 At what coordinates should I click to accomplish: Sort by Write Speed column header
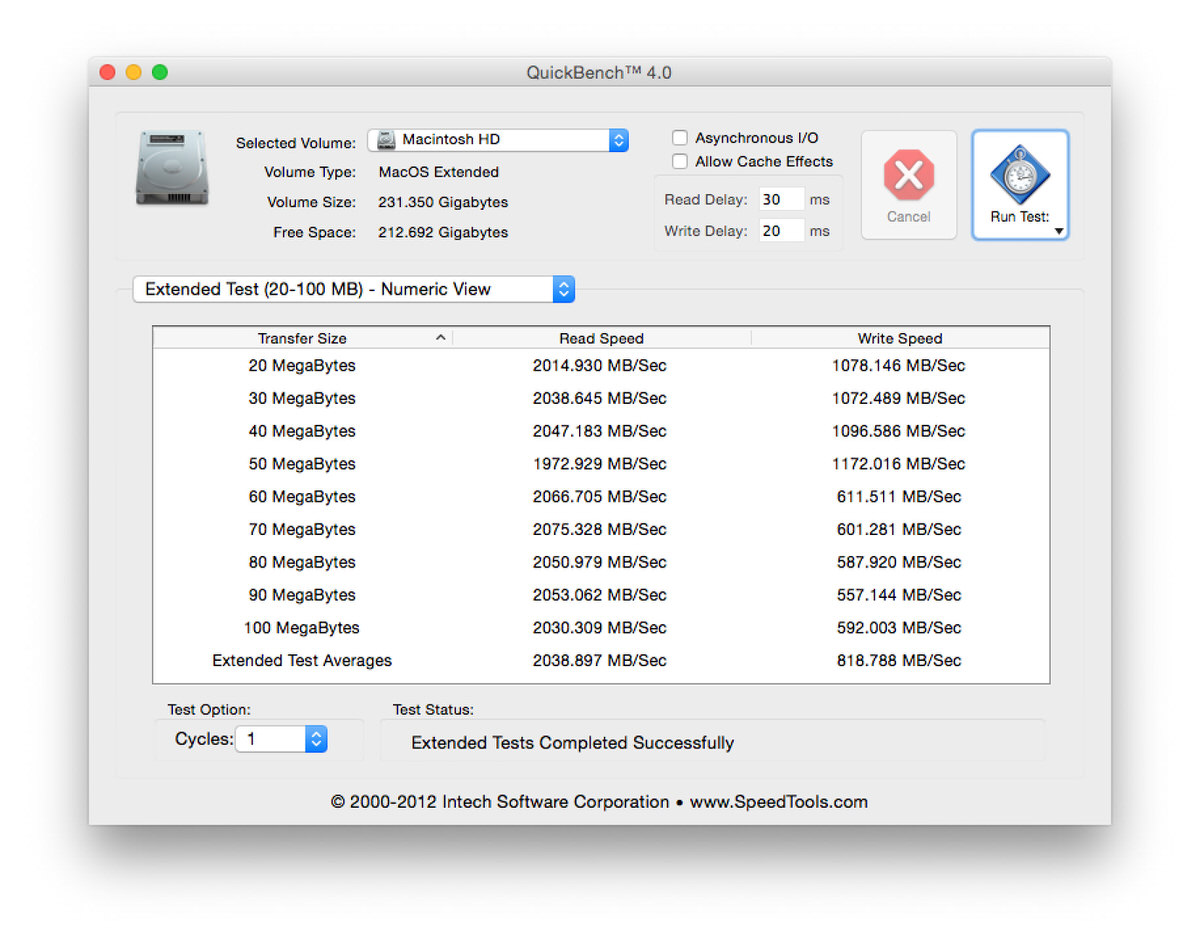pos(900,338)
